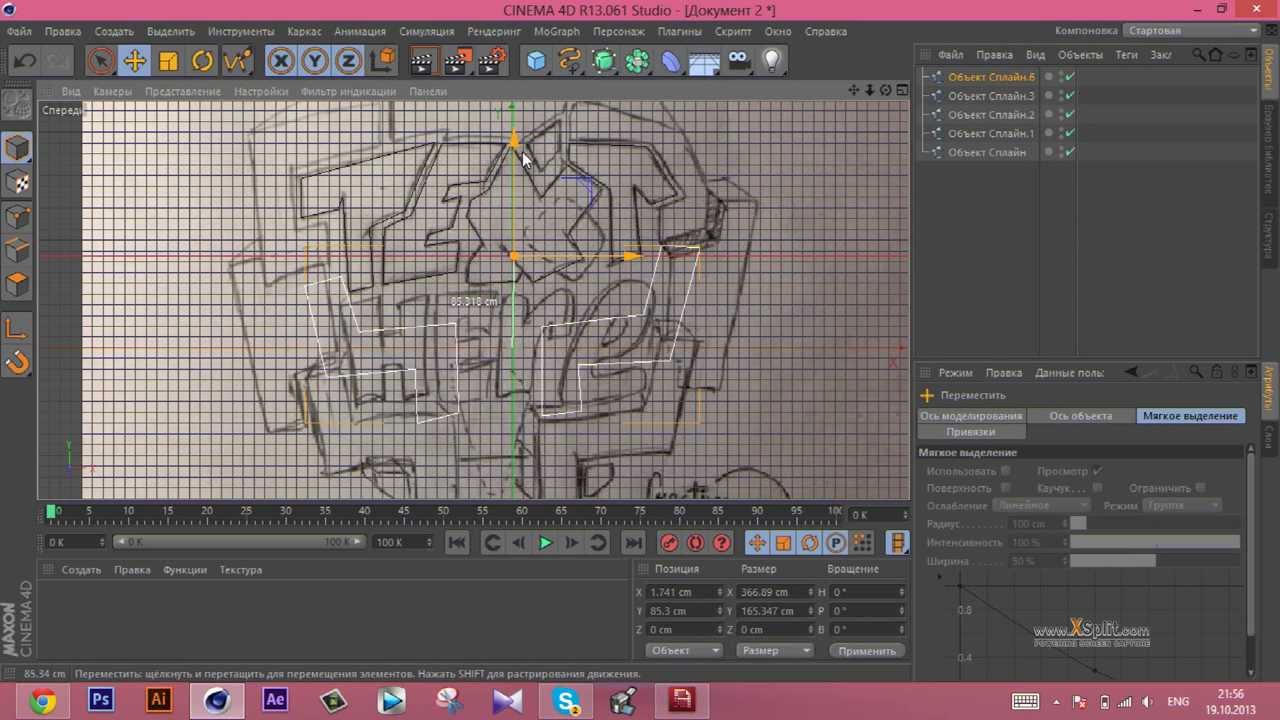1280x720 pixels.
Task: Toggle X axis lock
Action: click(281, 61)
